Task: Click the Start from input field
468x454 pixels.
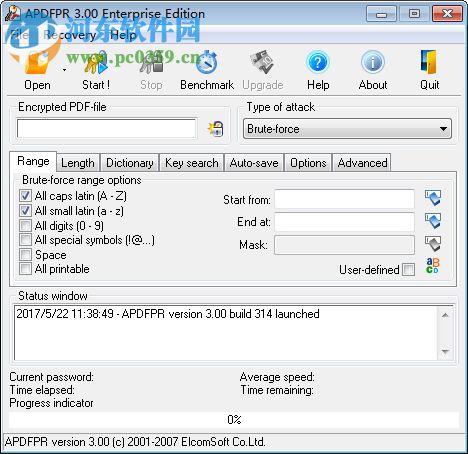Action: tap(344, 199)
